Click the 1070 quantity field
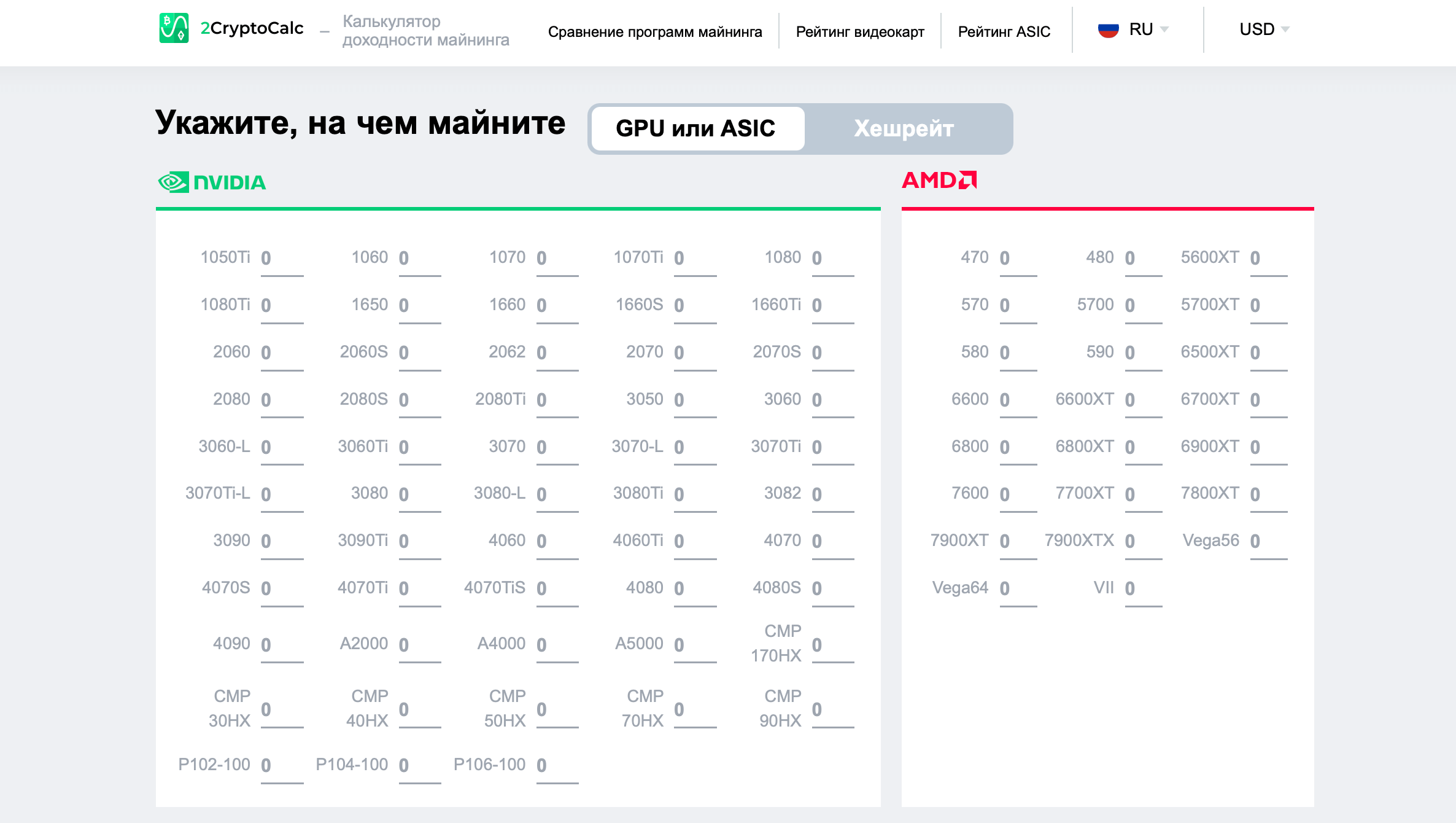Viewport: 1456px width, 823px height. pos(557,259)
